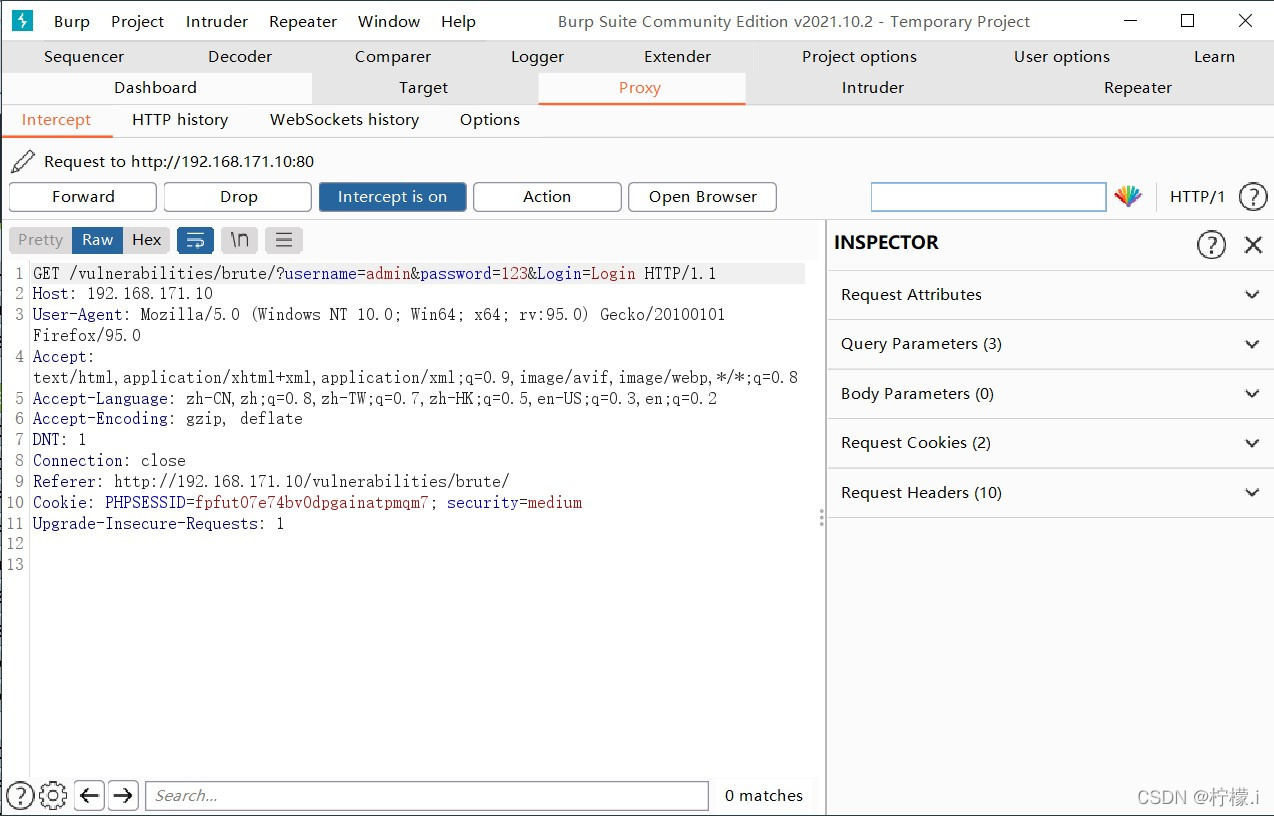Open search settings gear icon
1274x816 pixels.
pos(53,796)
